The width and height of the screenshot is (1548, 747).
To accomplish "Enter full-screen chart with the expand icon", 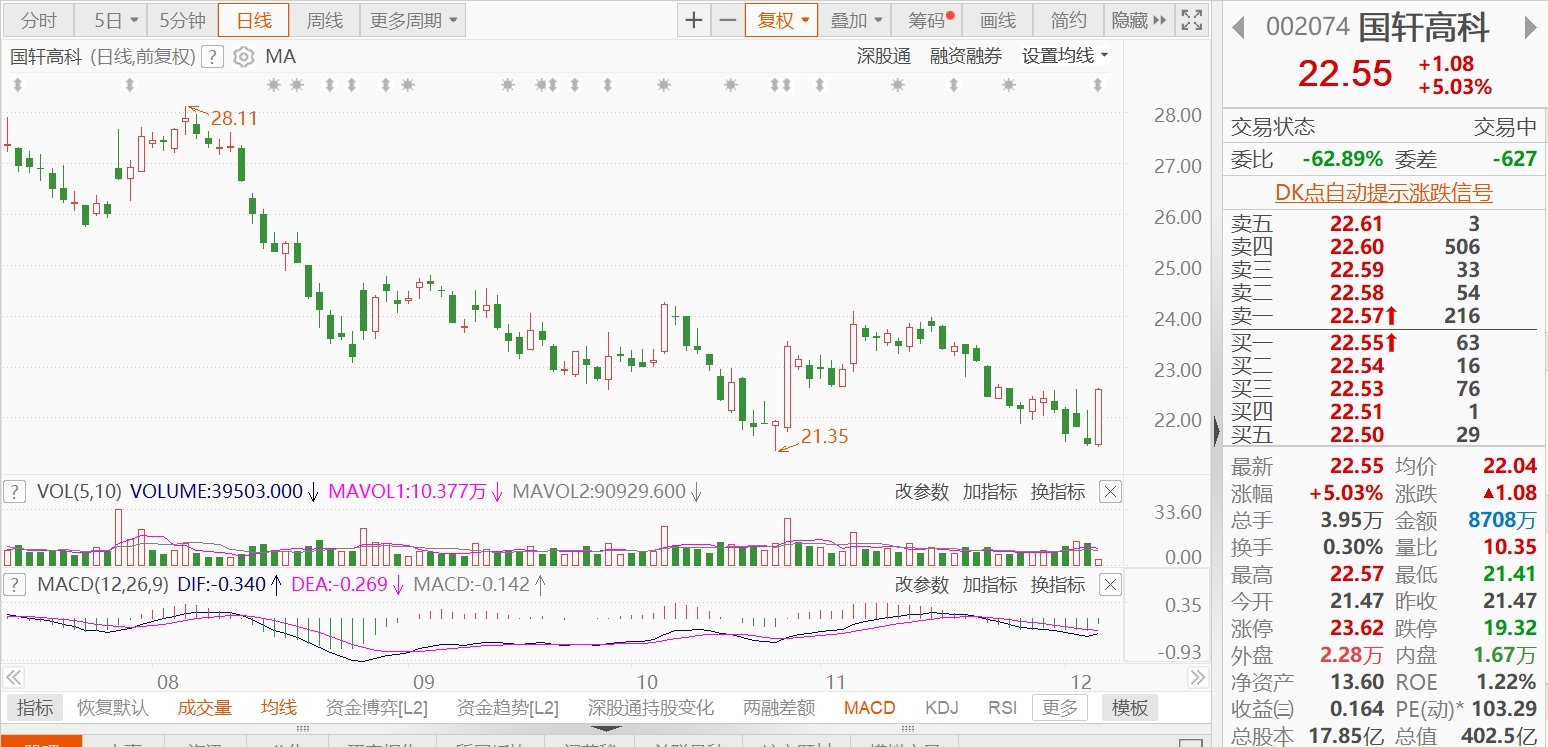I will (x=1191, y=20).
